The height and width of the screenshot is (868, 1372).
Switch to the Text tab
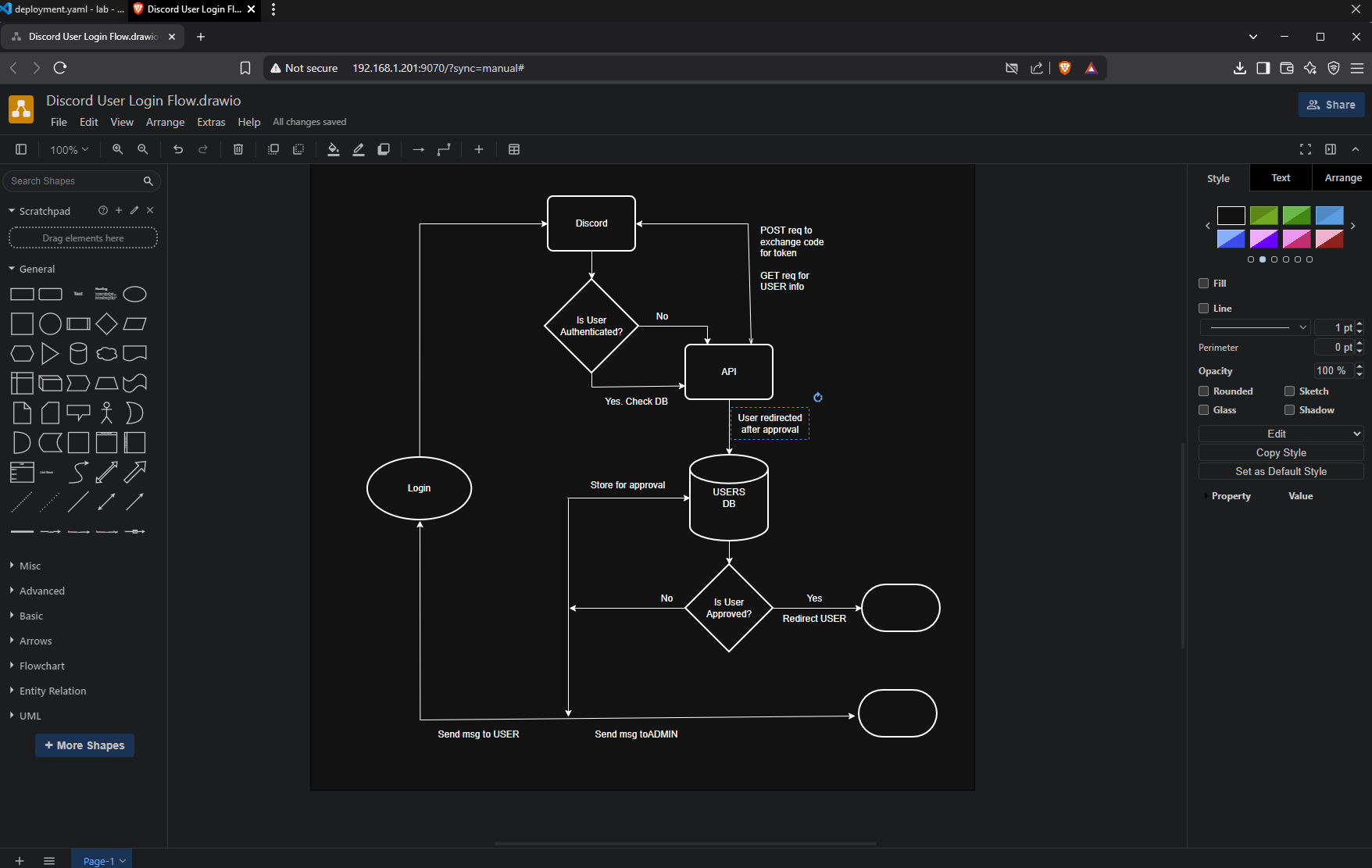click(x=1281, y=178)
